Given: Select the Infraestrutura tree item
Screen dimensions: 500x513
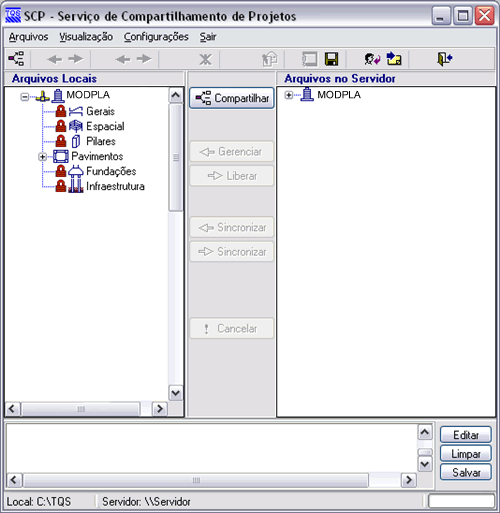Looking at the screenshot, I should (115, 186).
